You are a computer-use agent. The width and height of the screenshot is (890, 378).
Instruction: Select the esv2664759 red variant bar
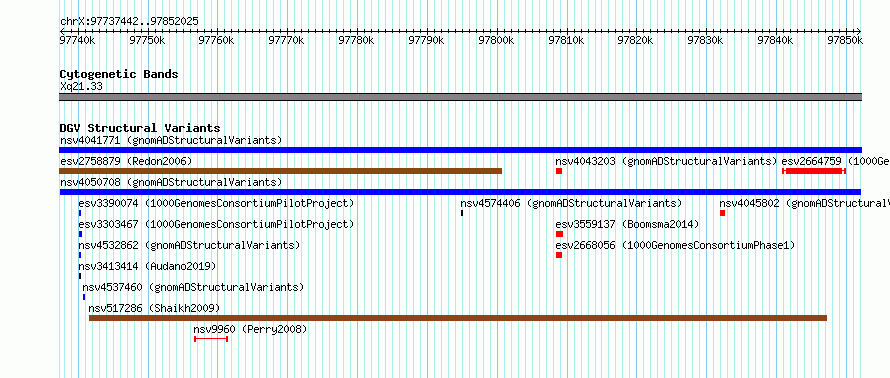tap(814, 171)
